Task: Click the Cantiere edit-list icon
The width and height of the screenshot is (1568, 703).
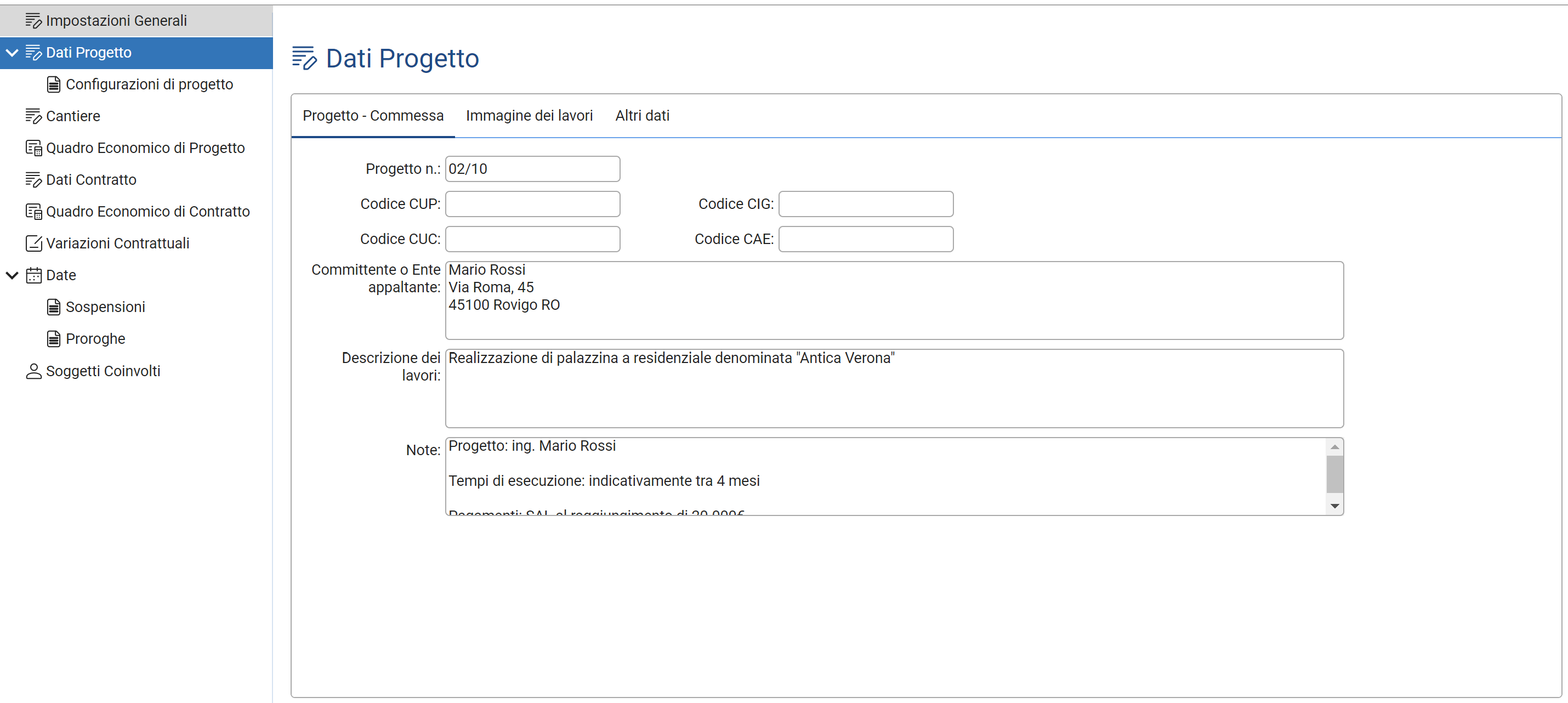Action: [33, 116]
